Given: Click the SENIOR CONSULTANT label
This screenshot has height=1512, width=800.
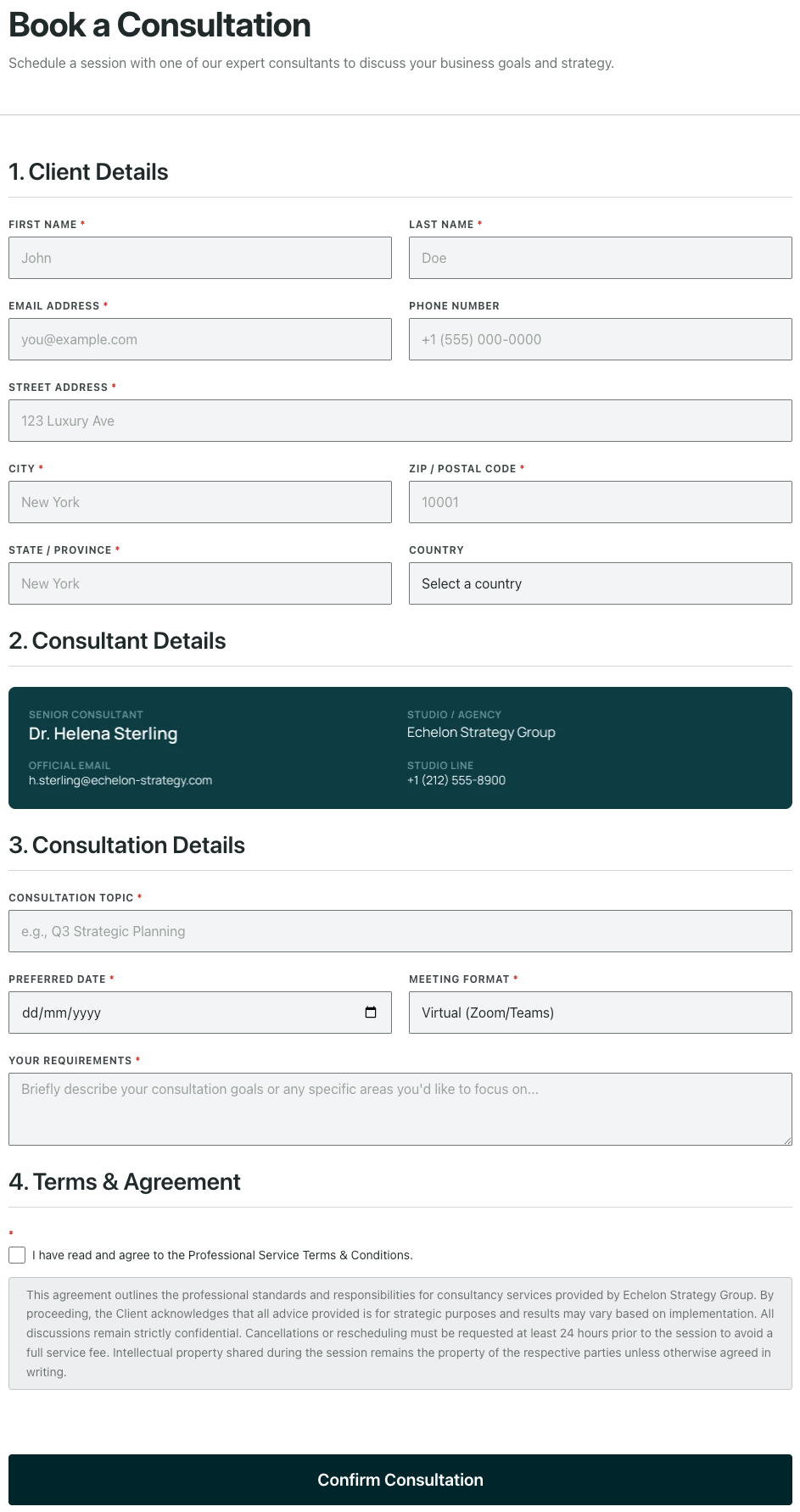Looking at the screenshot, I should 86,715.
